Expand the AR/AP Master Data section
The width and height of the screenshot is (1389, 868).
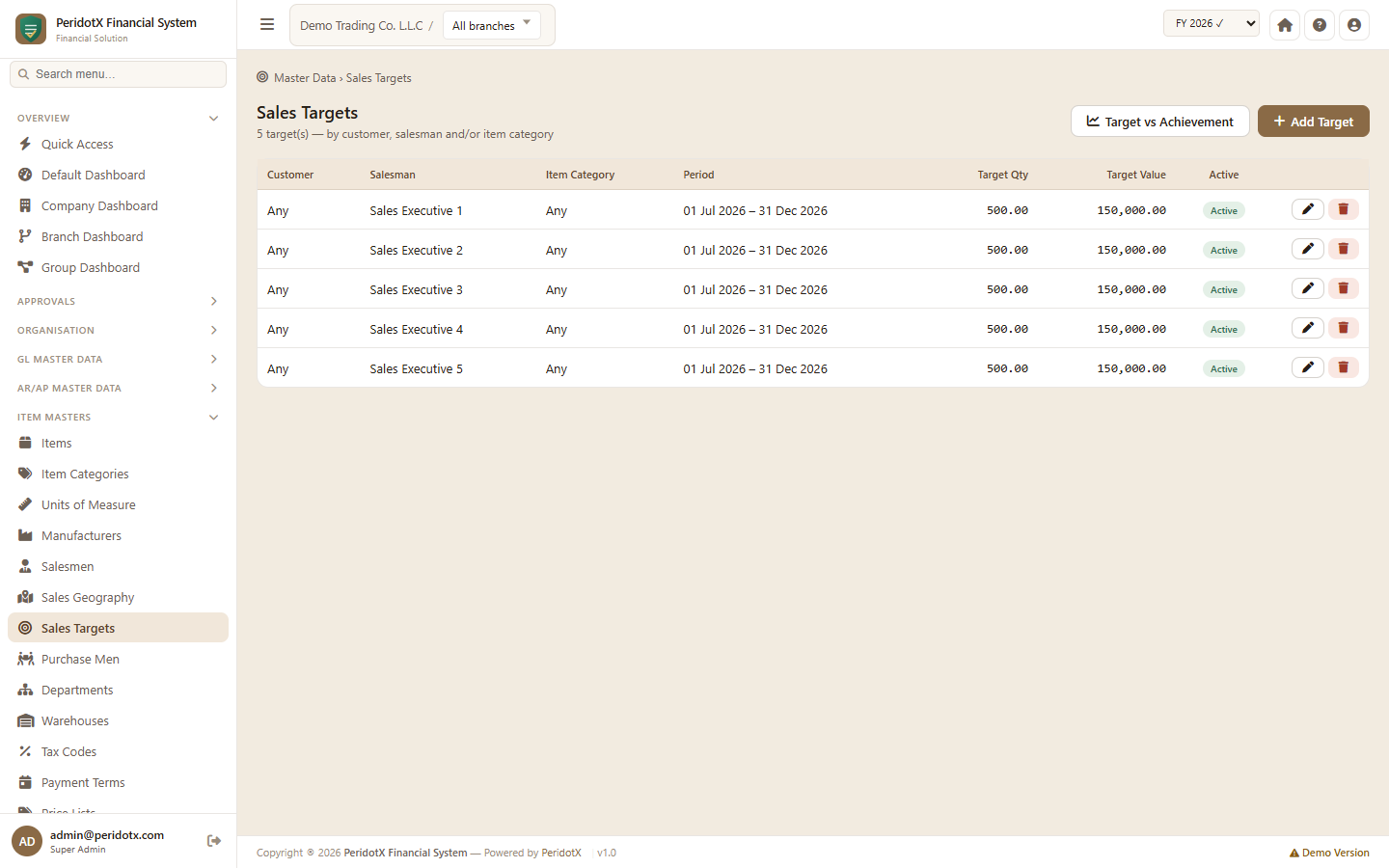(x=119, y=388)
